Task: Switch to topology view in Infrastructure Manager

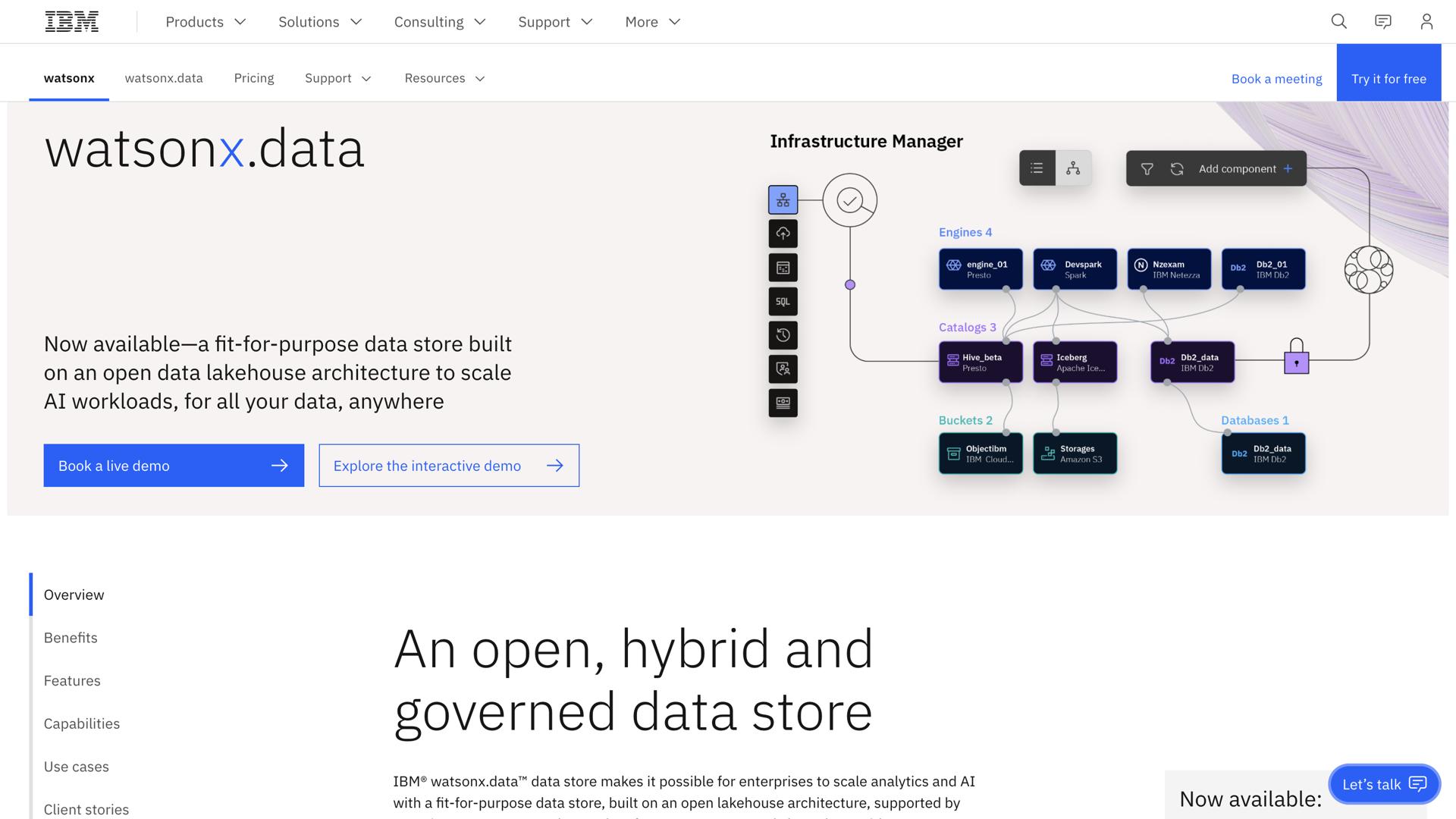Action: [1073, 168]
